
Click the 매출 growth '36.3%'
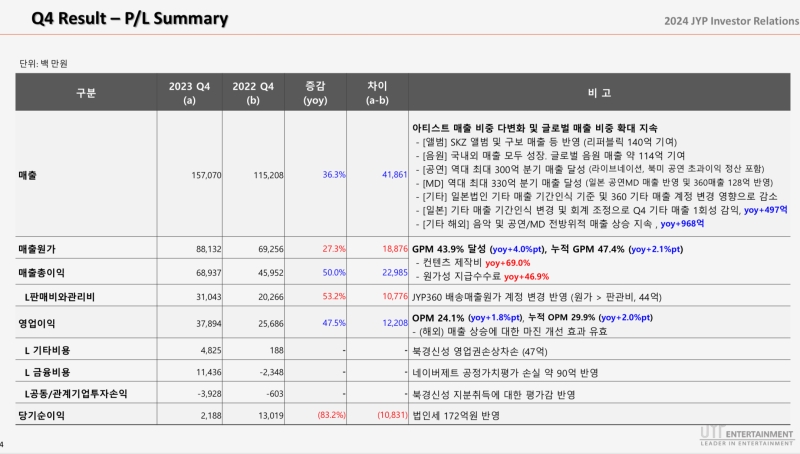tap(334, 174)
